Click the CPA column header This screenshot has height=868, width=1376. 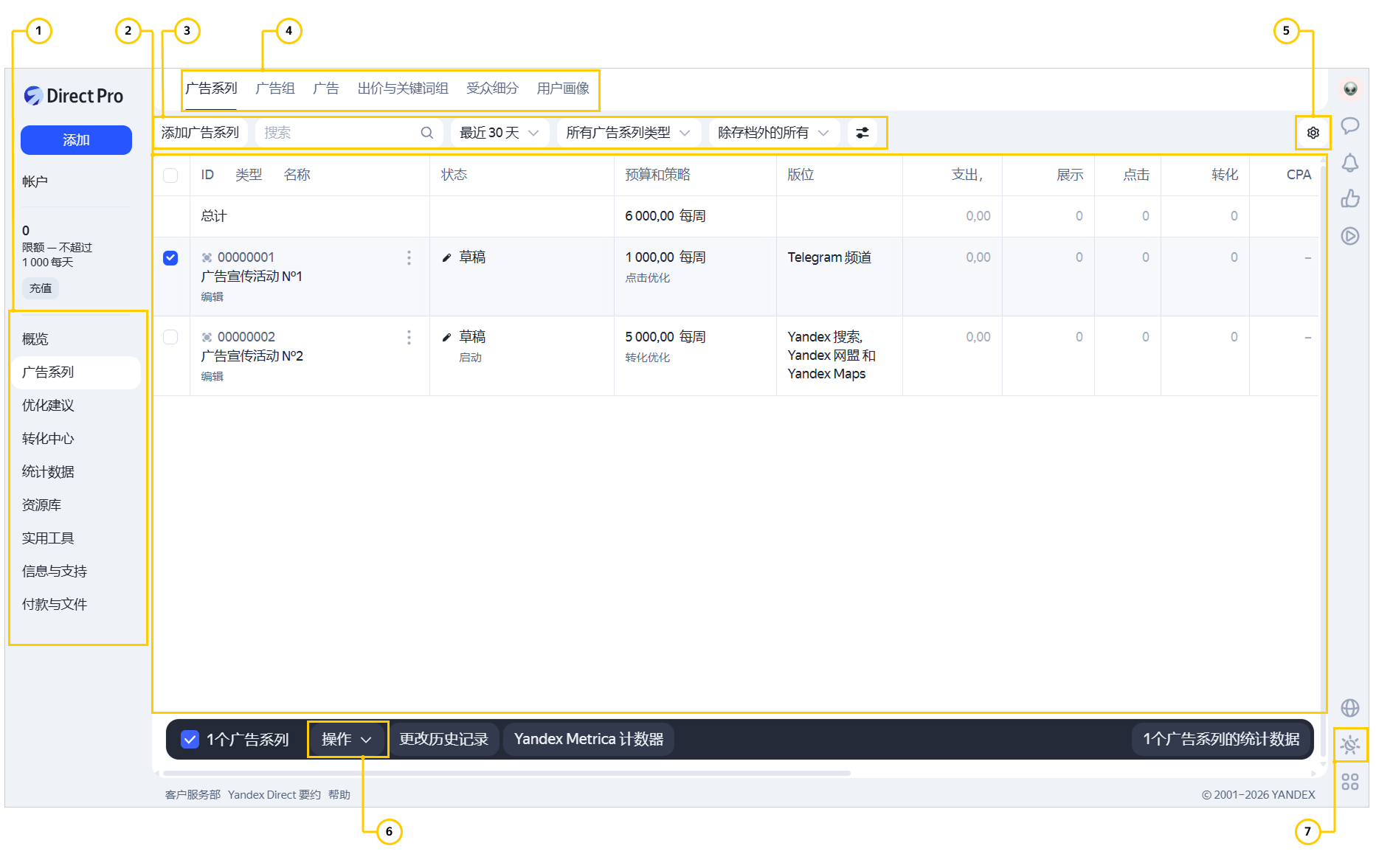click(1299, 175)
